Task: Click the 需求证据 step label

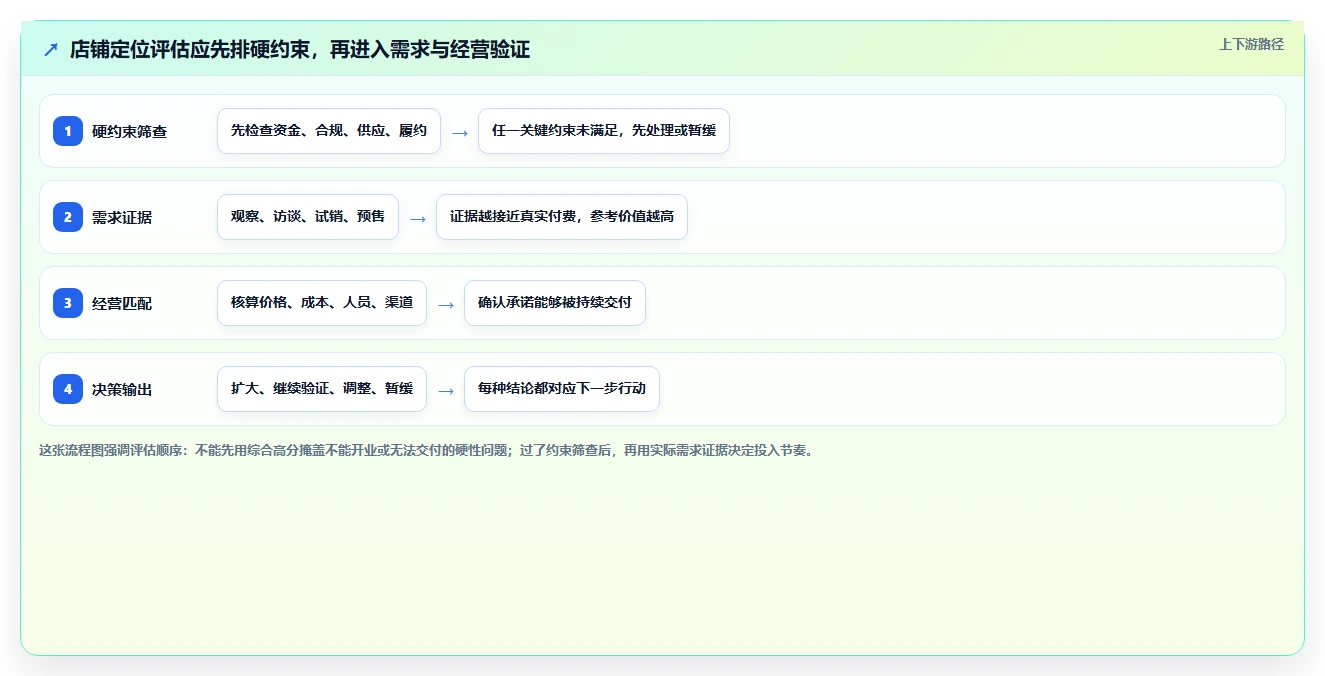Action: click(122, 217)
